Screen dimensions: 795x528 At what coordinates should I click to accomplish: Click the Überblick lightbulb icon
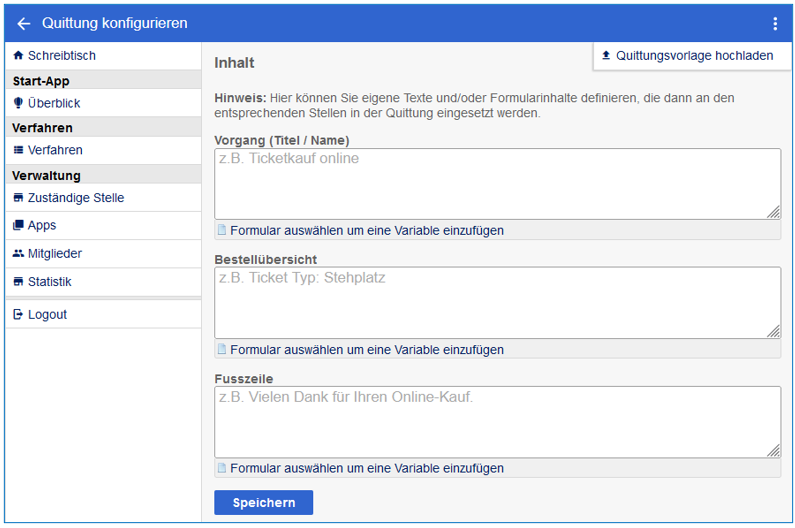[18, 103]
